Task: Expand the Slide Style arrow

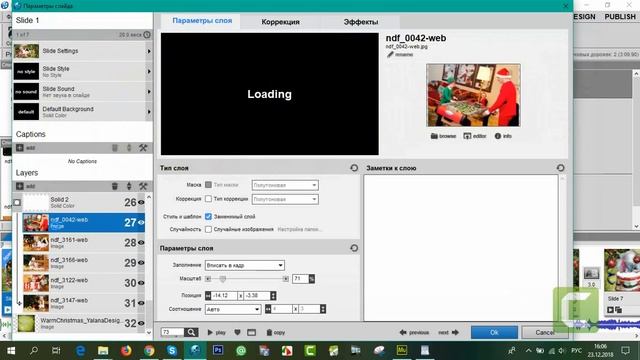Action: [149, 71]
